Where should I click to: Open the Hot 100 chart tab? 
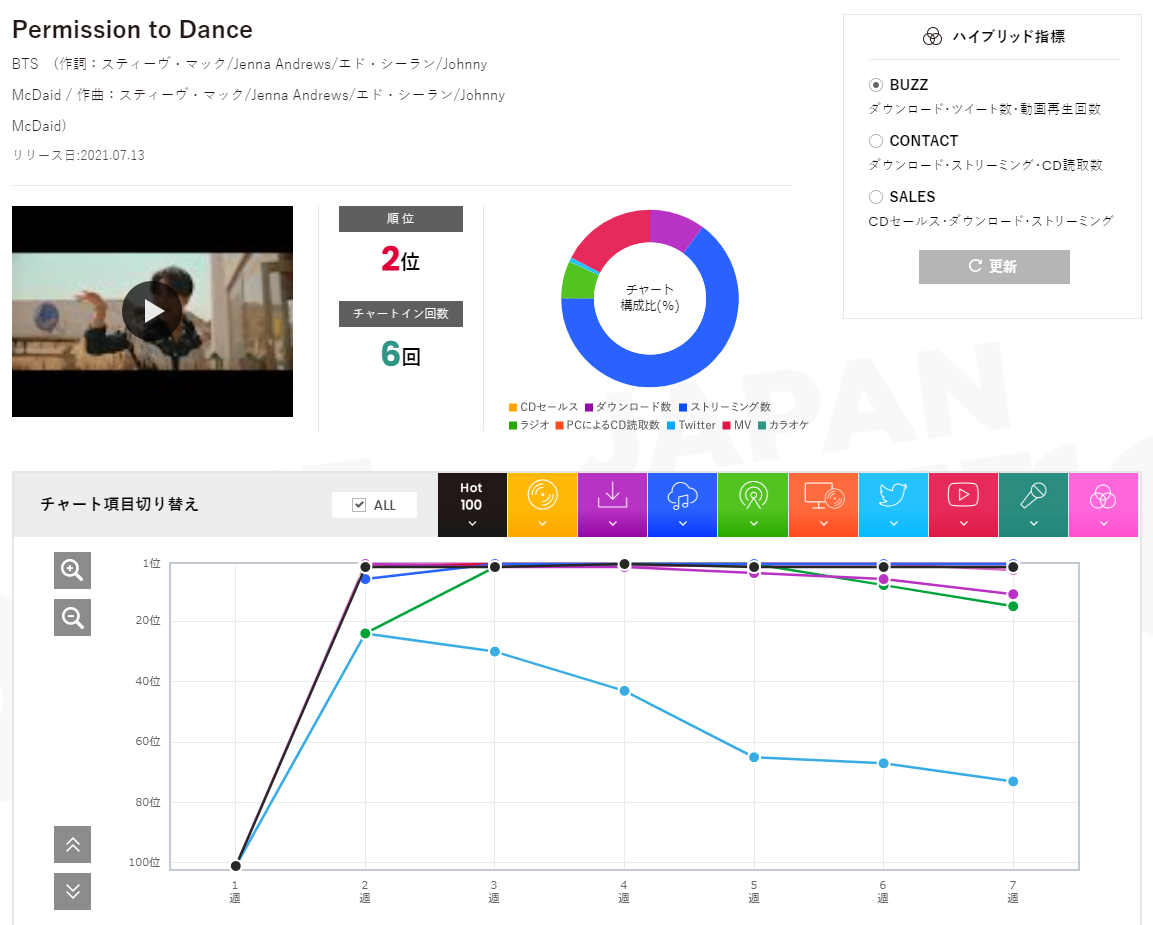pyautogui.click(x=472, y=505)
